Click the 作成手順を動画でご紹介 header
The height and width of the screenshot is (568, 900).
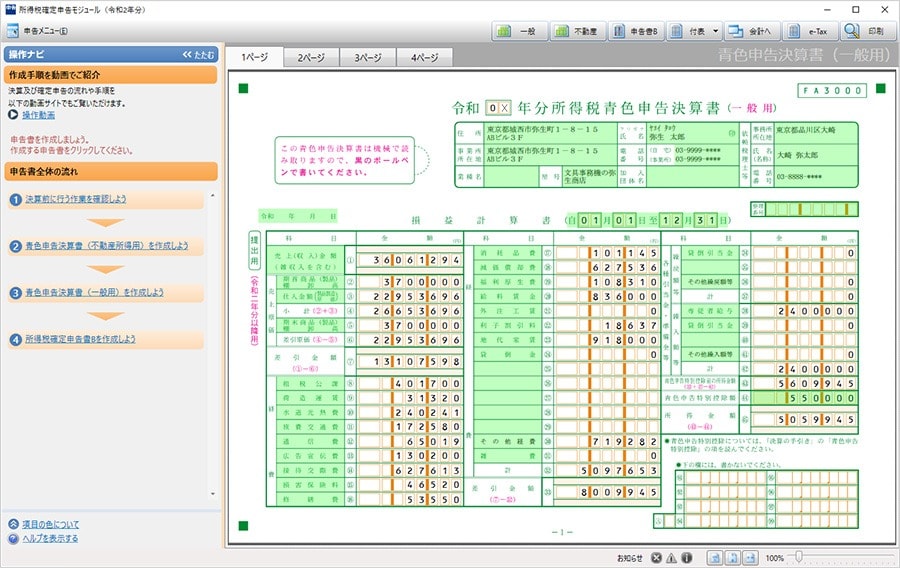(x=111, y=75)
